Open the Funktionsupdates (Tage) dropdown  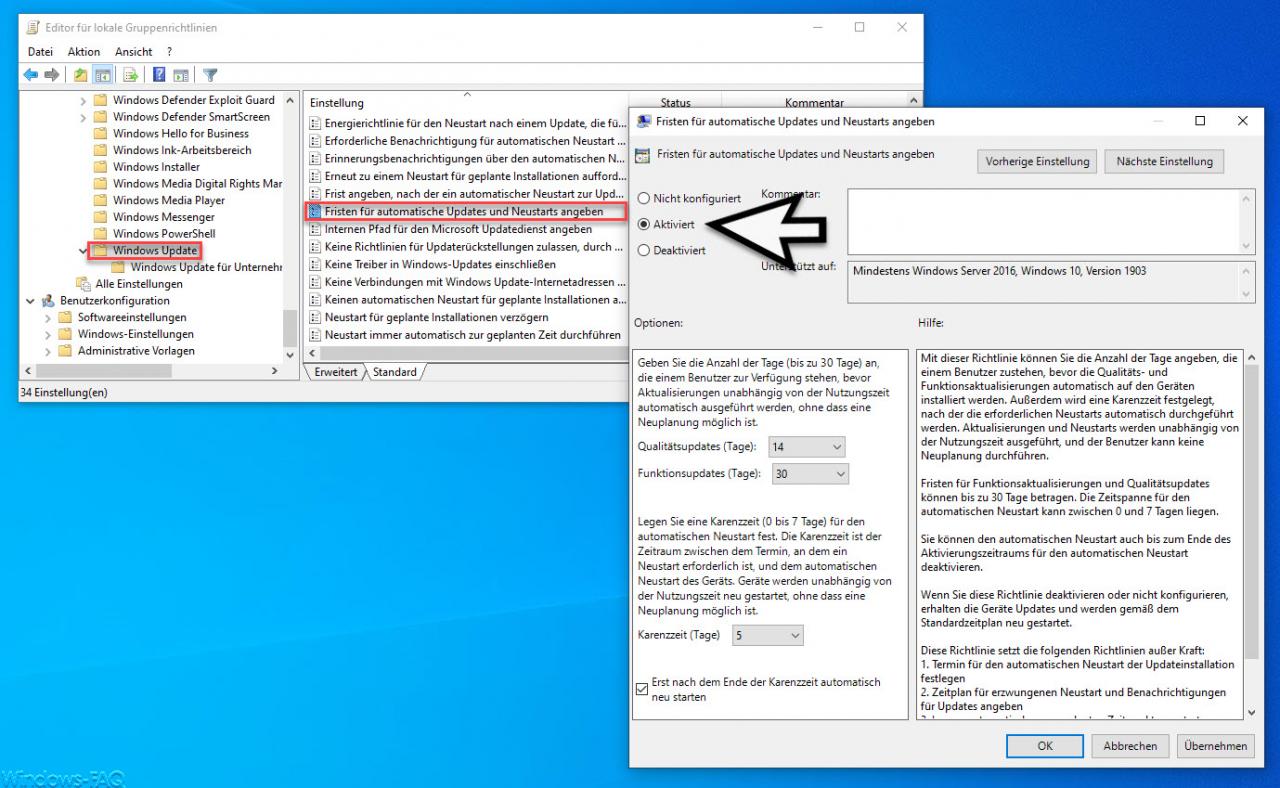[x=811, y=473]
